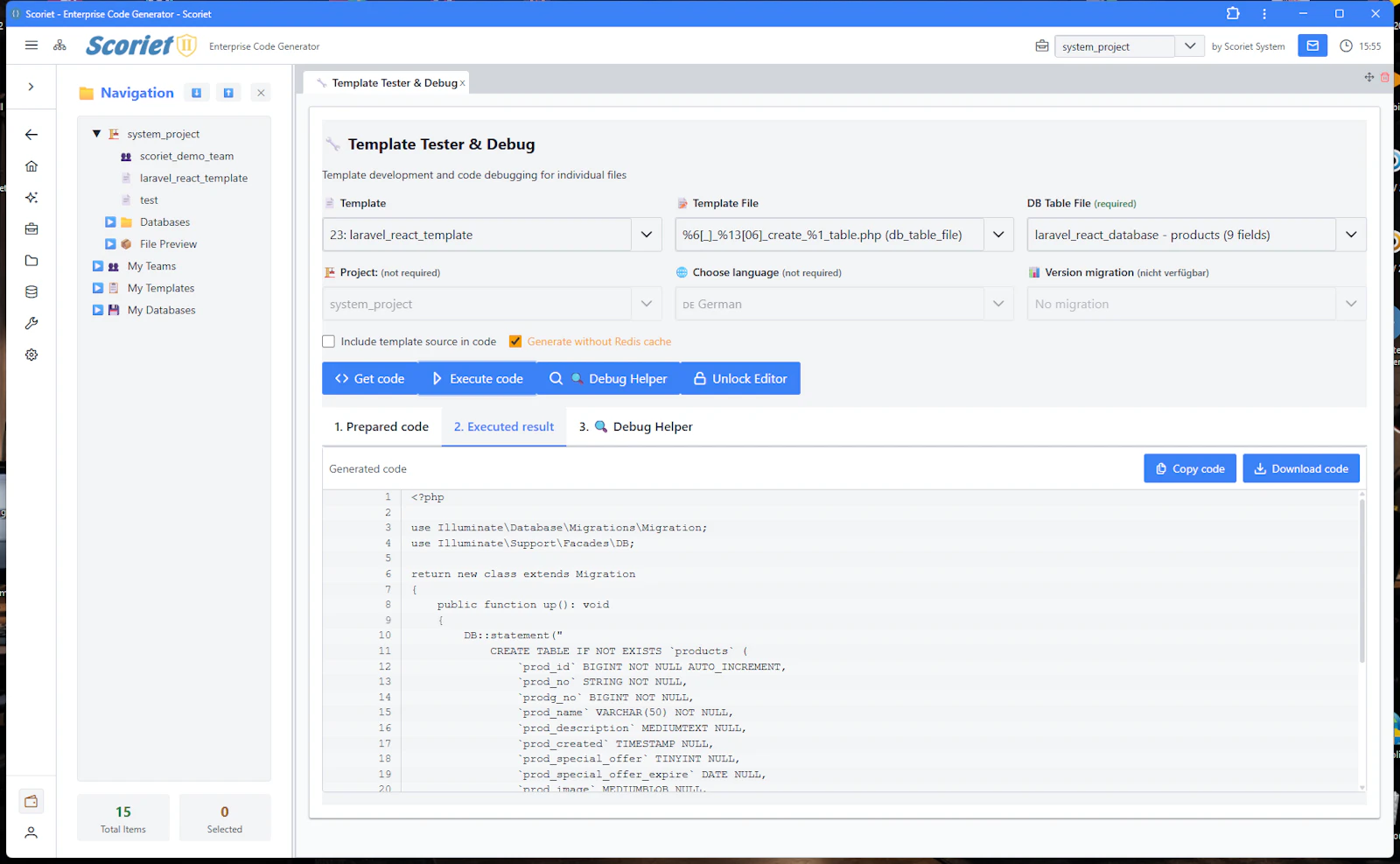Click the briefcase icon beside project selector
Screen dimensions: 1400x864
[1041, 46]
